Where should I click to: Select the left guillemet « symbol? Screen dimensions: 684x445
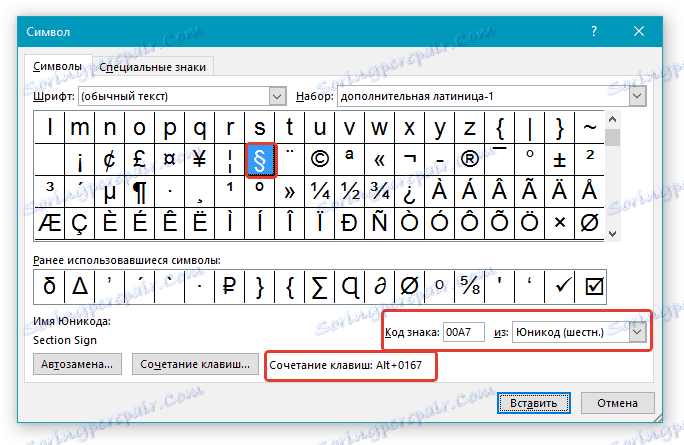coord(380,160)
